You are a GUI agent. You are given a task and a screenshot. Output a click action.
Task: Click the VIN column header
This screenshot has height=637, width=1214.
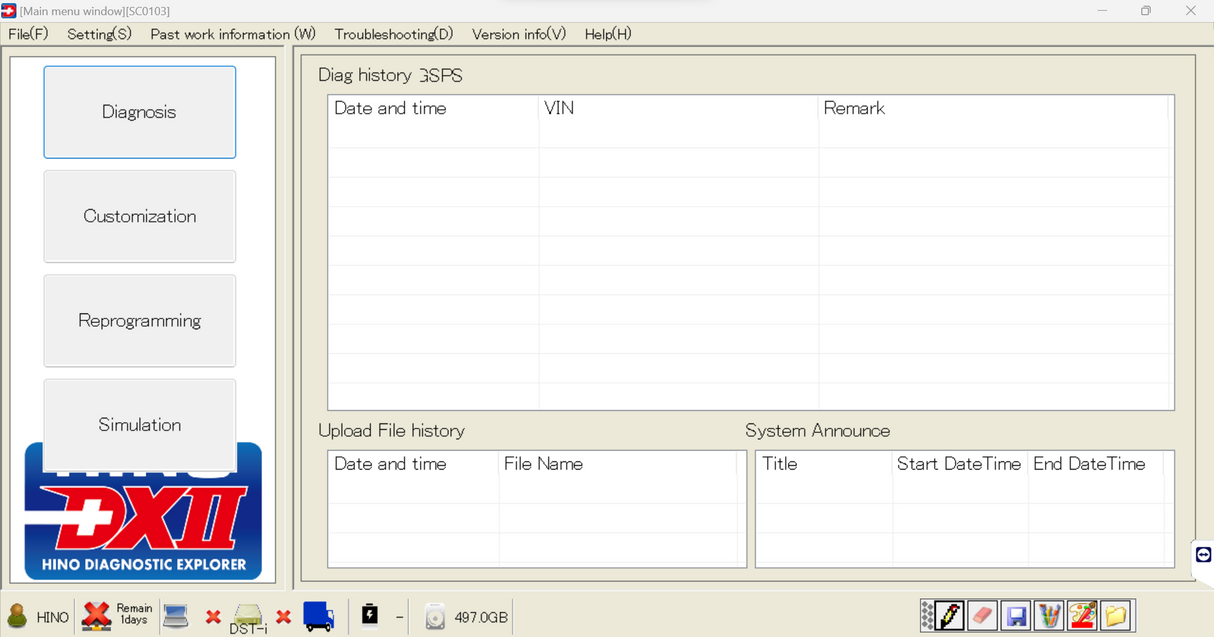[559, 108]
